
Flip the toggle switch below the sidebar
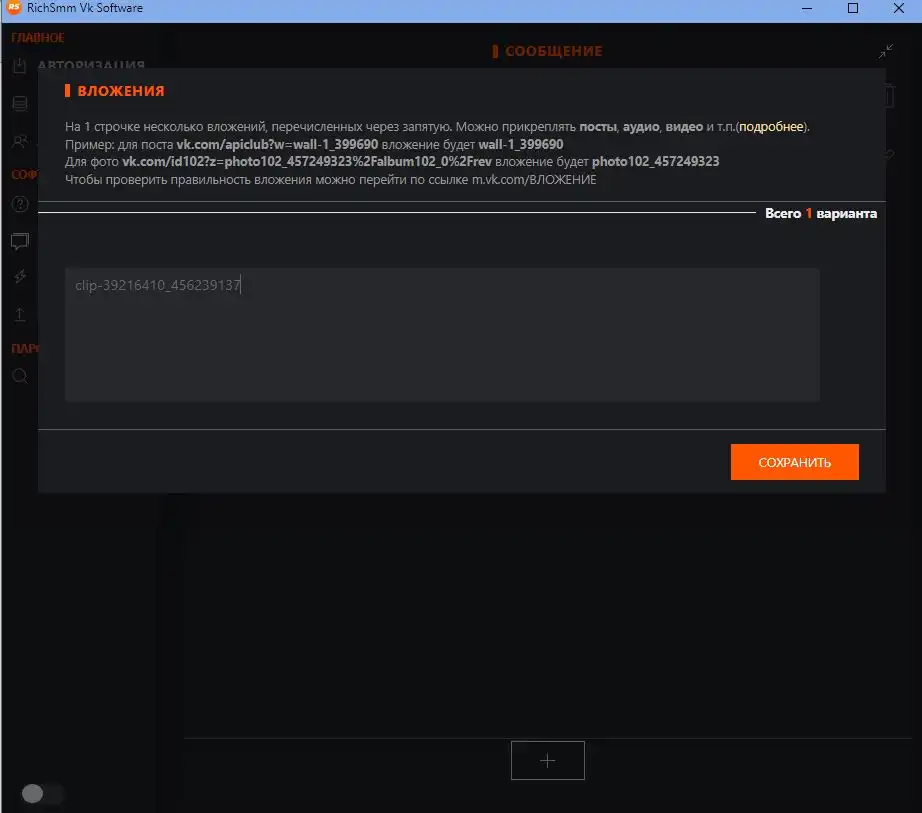click(41, 794)
